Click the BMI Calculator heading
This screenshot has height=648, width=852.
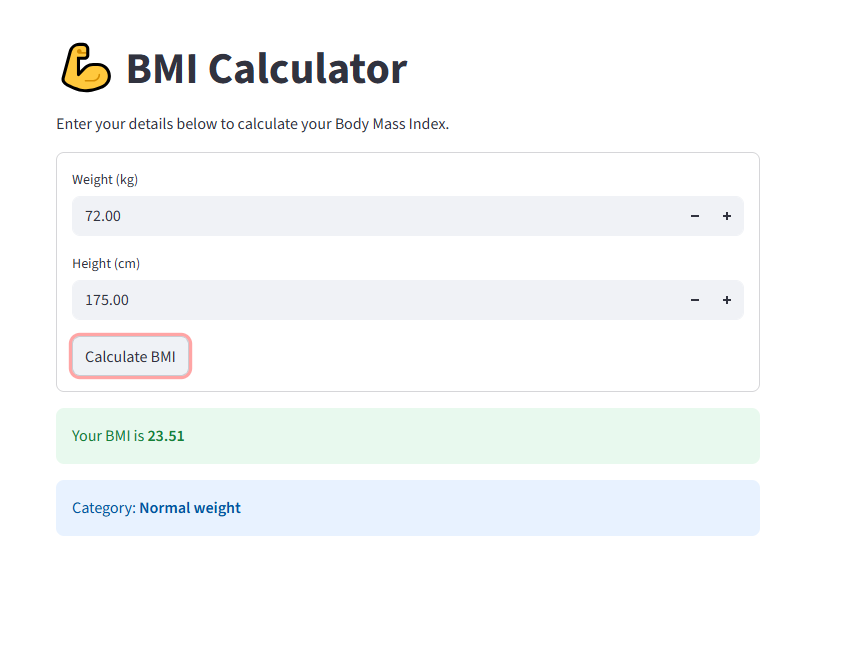[265, 68]
